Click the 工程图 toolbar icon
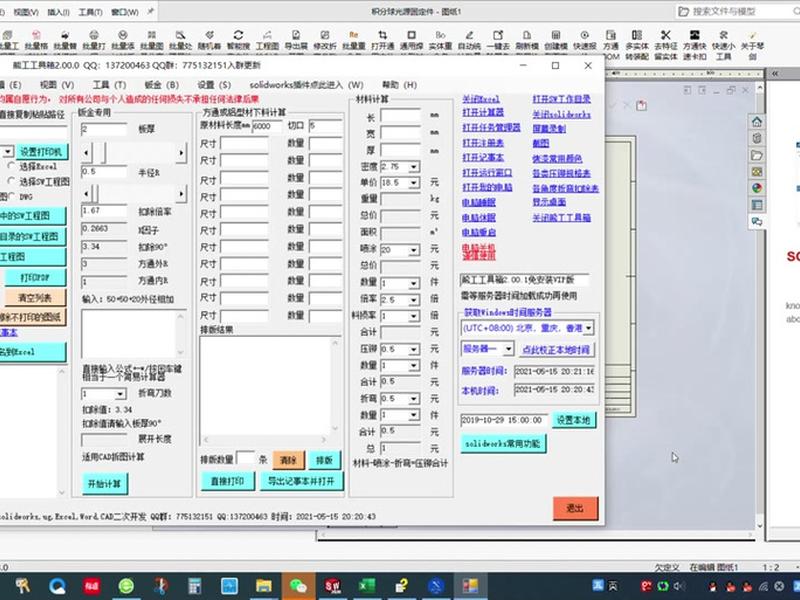This screenshot has height=600, width=800. click(267, 35)
